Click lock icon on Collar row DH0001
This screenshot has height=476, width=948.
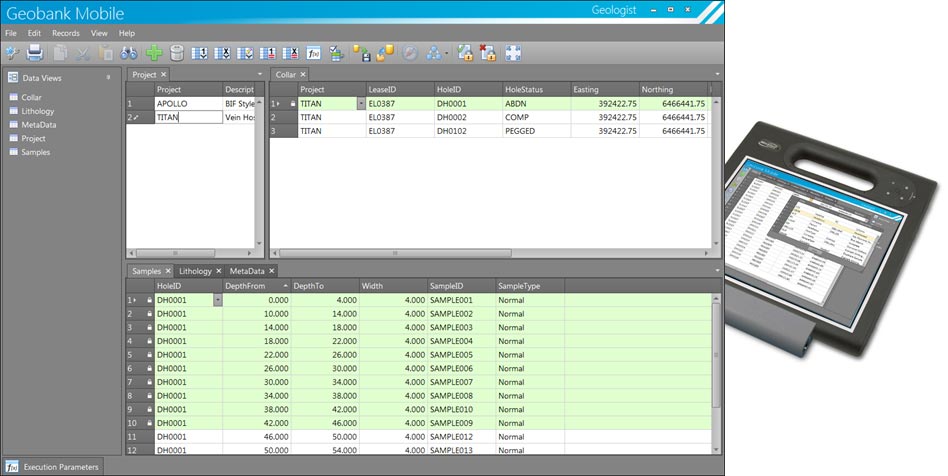(293, 104)
